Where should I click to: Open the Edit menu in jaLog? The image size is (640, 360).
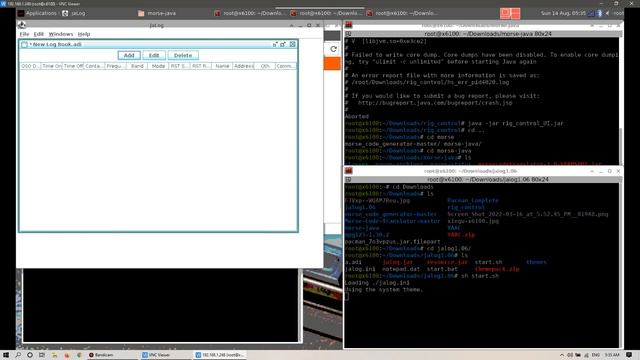pyautogui.click(x=38, y=34)
